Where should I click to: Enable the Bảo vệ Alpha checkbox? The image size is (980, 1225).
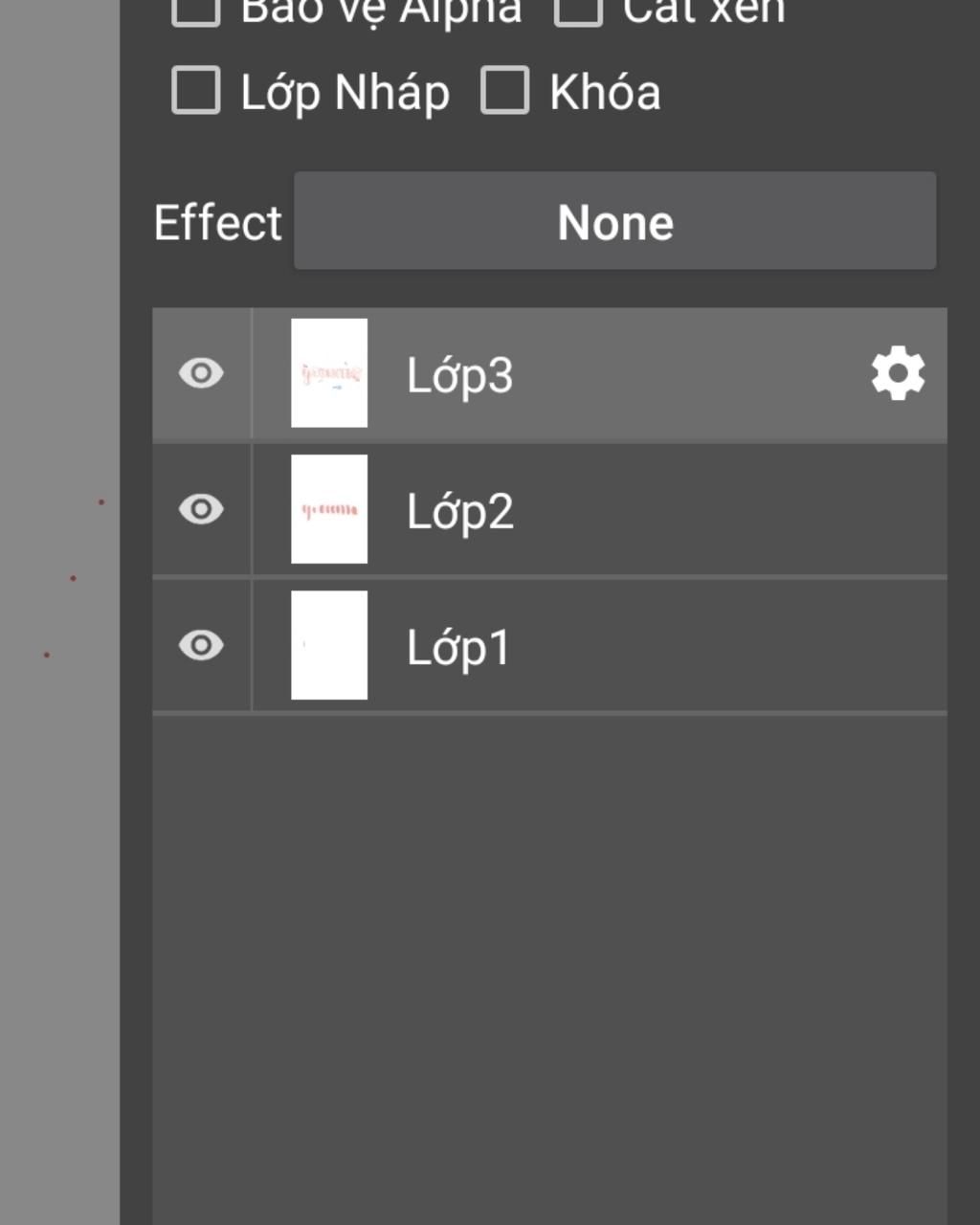(196, 11)
